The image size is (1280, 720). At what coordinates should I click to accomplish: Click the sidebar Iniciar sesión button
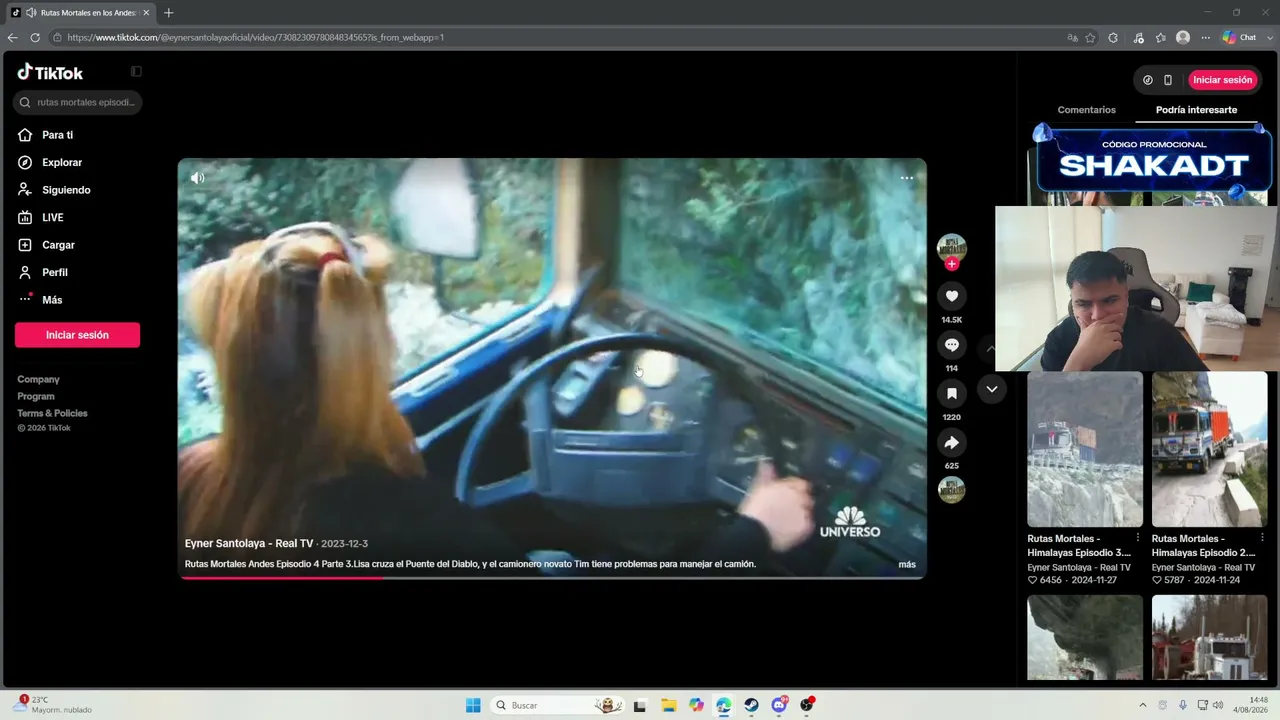coord(77,335)
